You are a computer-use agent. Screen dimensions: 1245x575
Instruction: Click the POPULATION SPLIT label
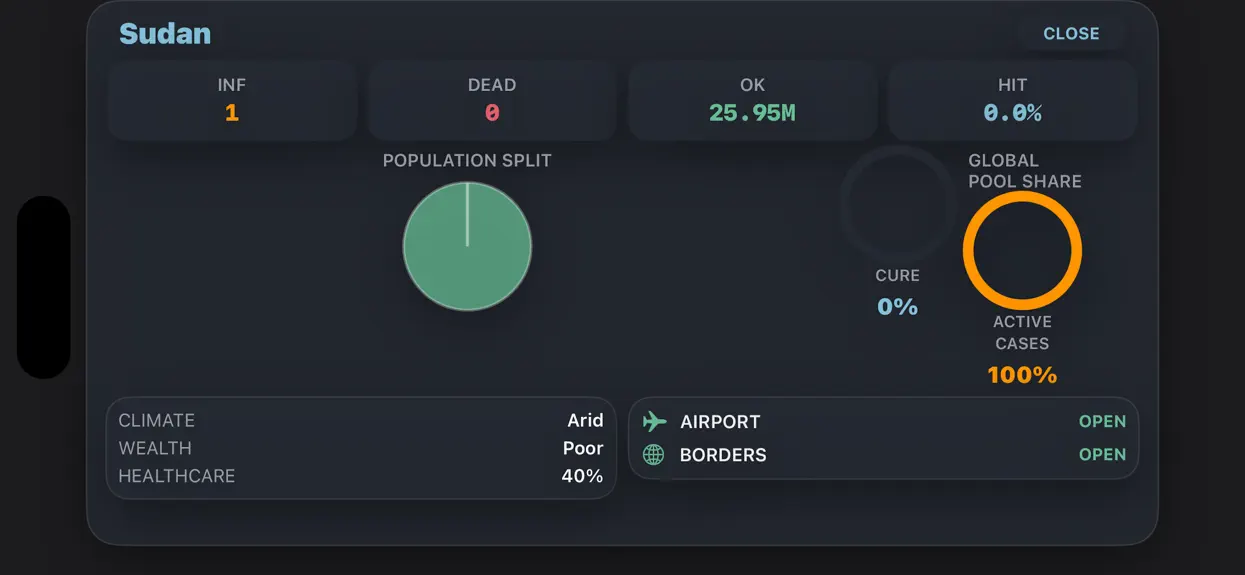tap(467, 160)
